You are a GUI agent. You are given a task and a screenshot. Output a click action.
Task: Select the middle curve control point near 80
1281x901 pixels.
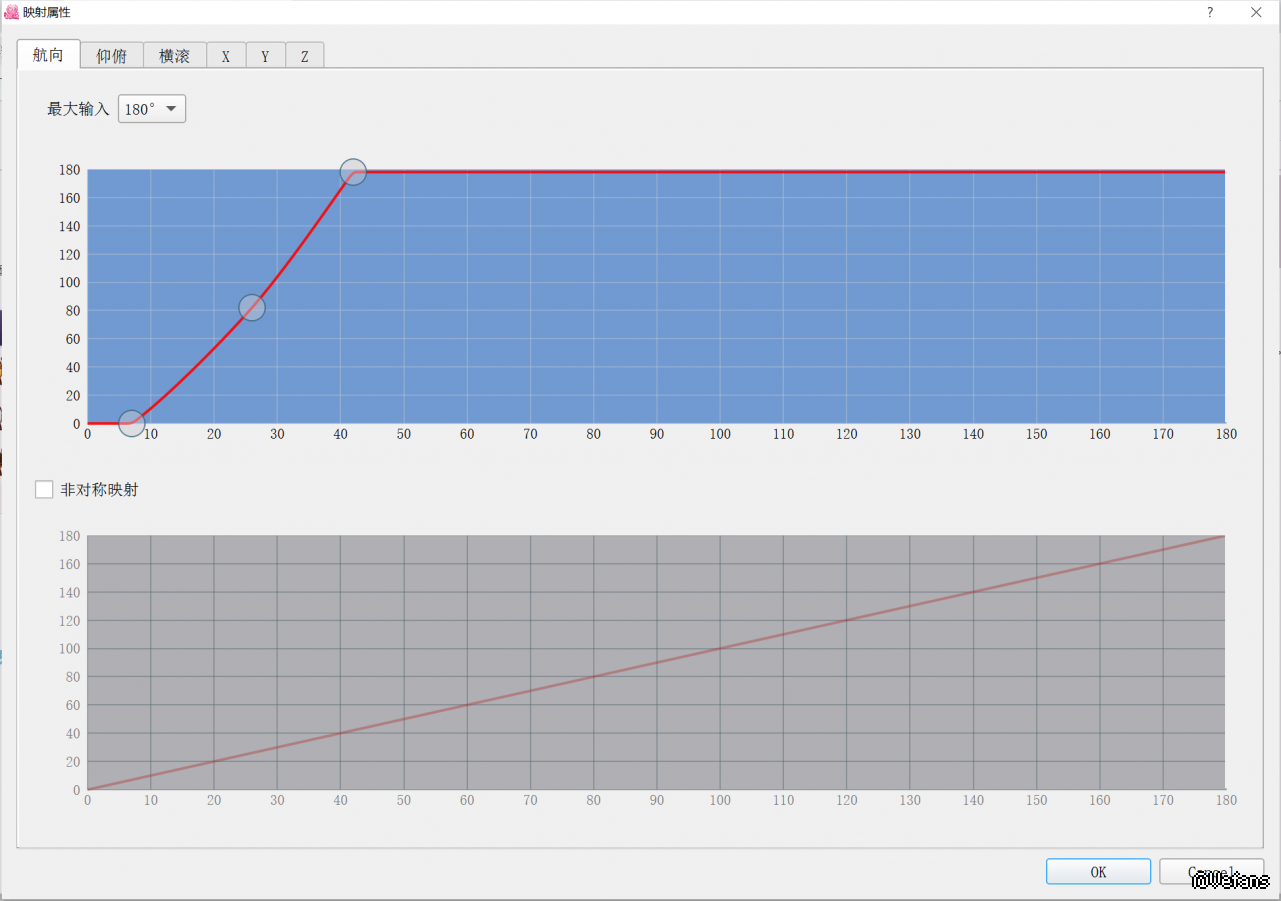coord(252,308)
